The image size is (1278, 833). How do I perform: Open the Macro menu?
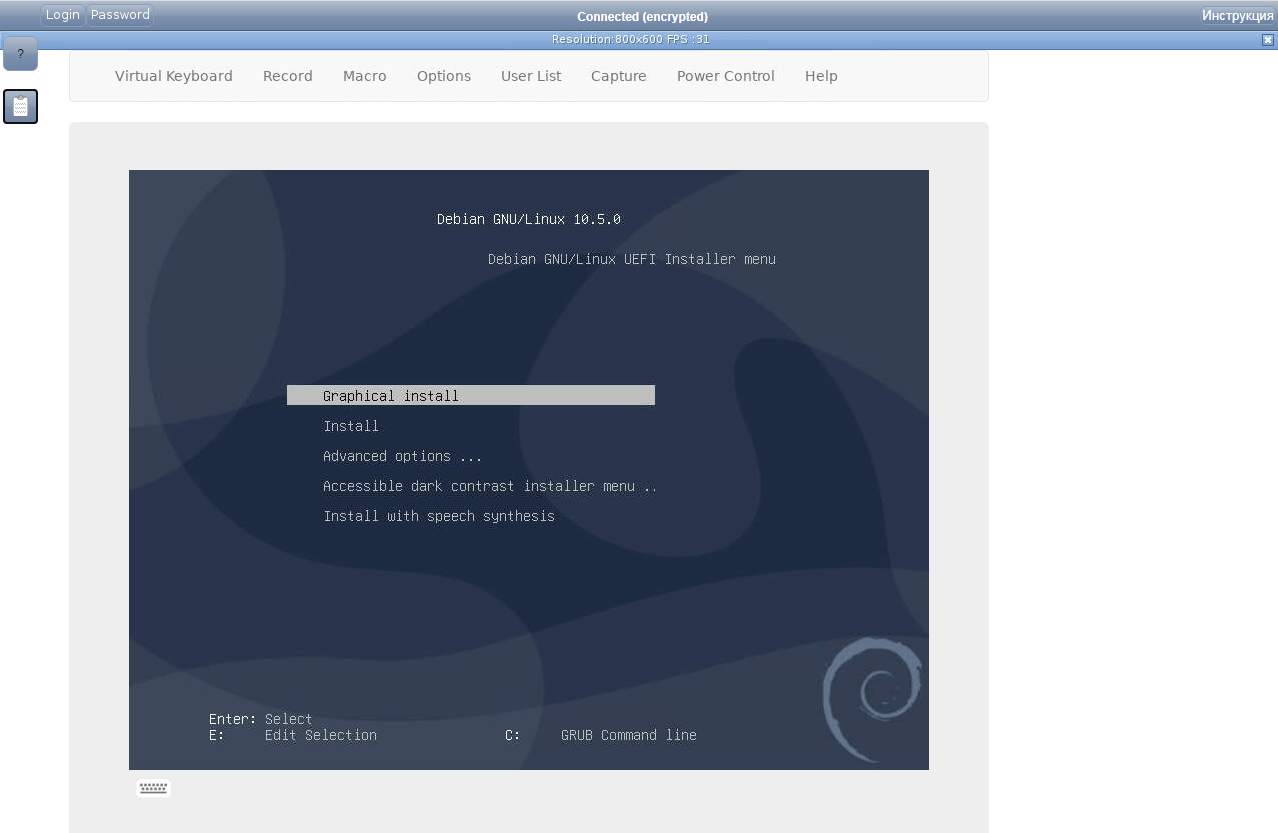[x=365, y=76]
